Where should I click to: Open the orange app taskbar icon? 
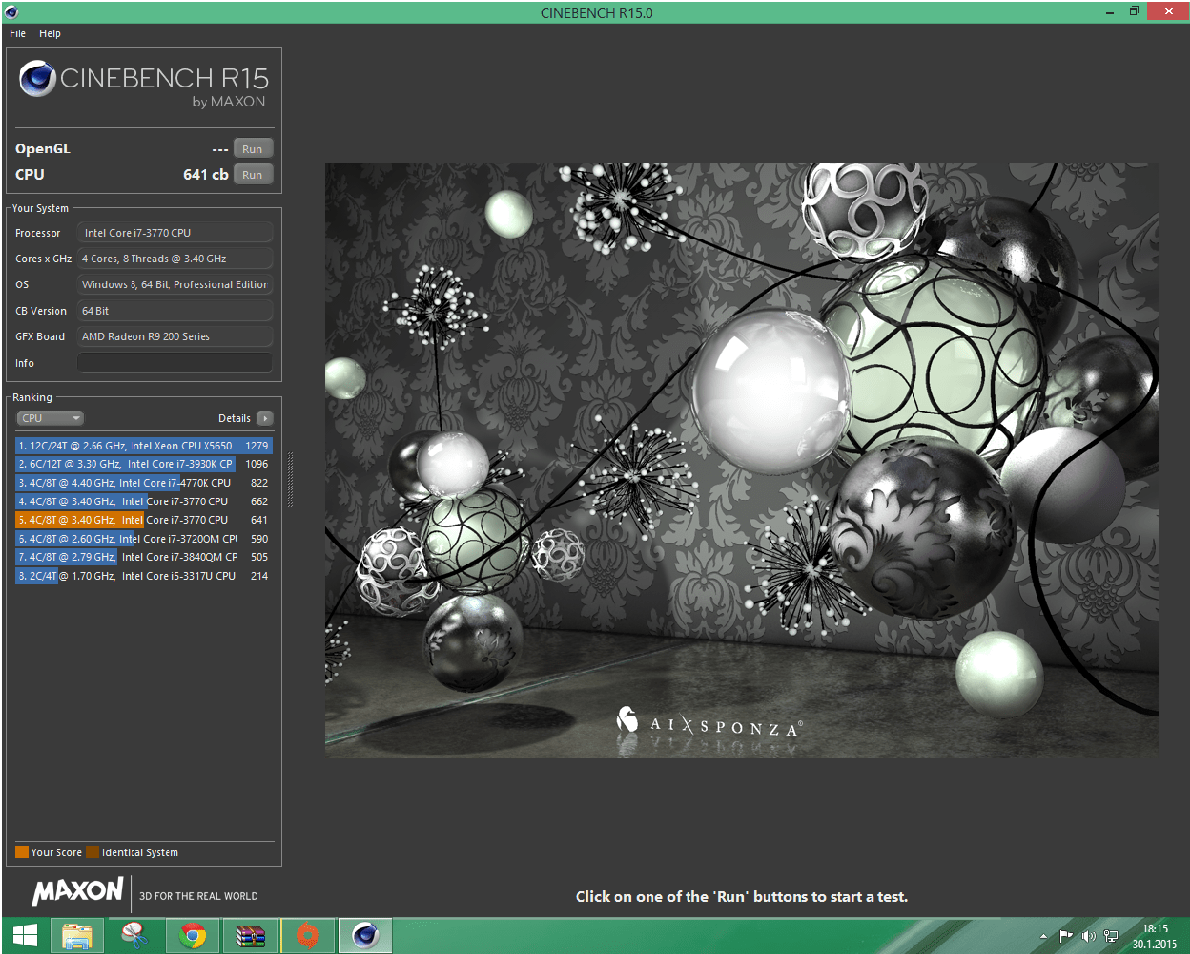307,936
